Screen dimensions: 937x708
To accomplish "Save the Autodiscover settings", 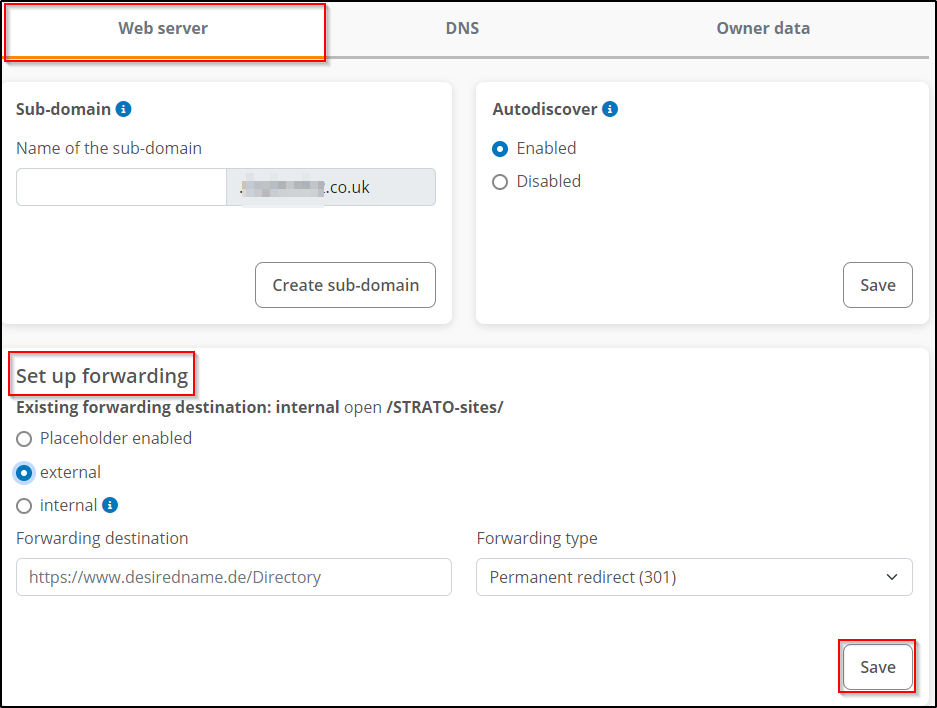I will [x=877, y=285].
